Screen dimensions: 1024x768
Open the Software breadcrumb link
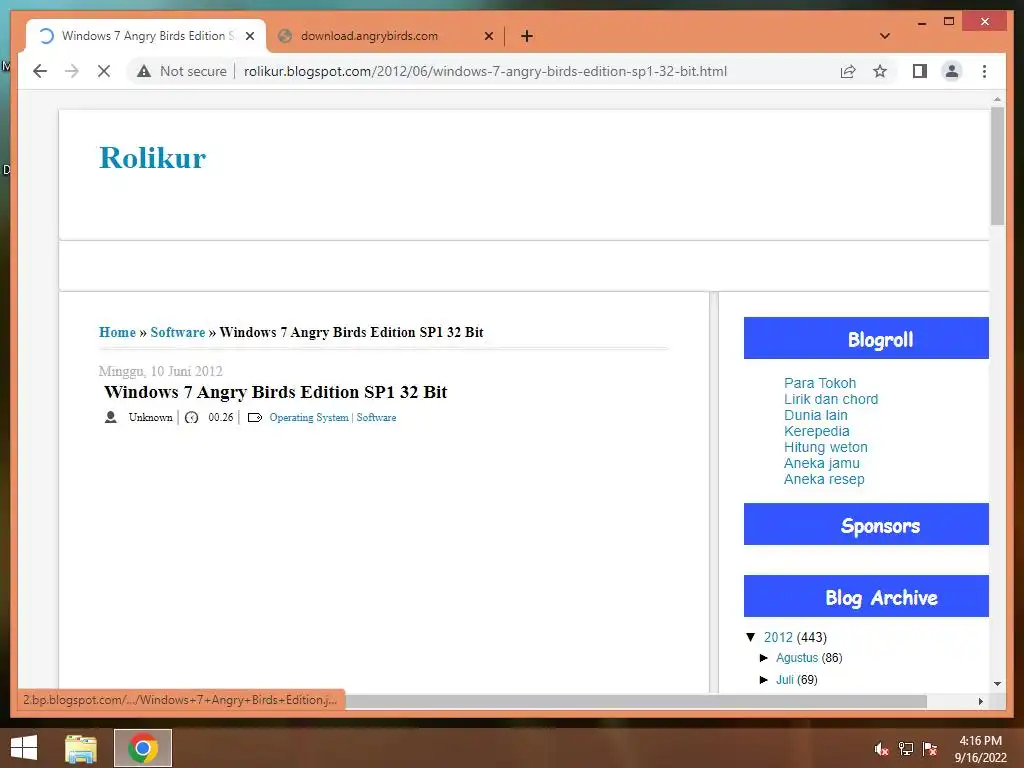[x=178, y=332]
